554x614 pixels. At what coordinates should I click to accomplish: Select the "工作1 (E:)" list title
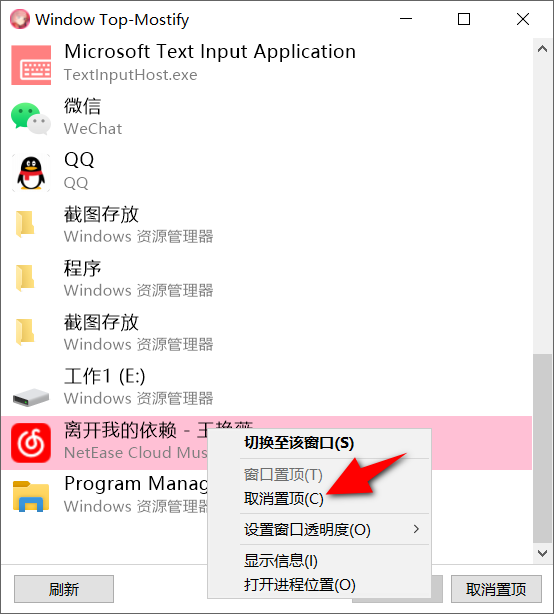(105, 376)
